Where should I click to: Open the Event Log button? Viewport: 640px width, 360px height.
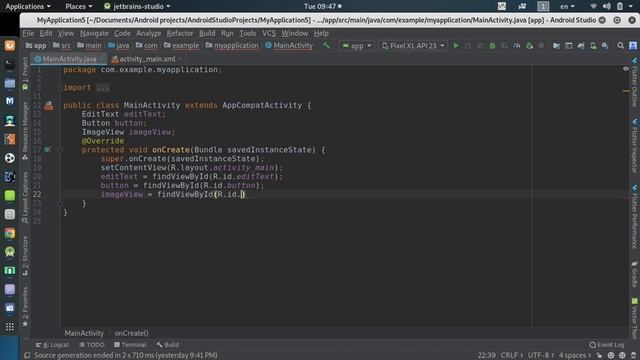point(607,345)
